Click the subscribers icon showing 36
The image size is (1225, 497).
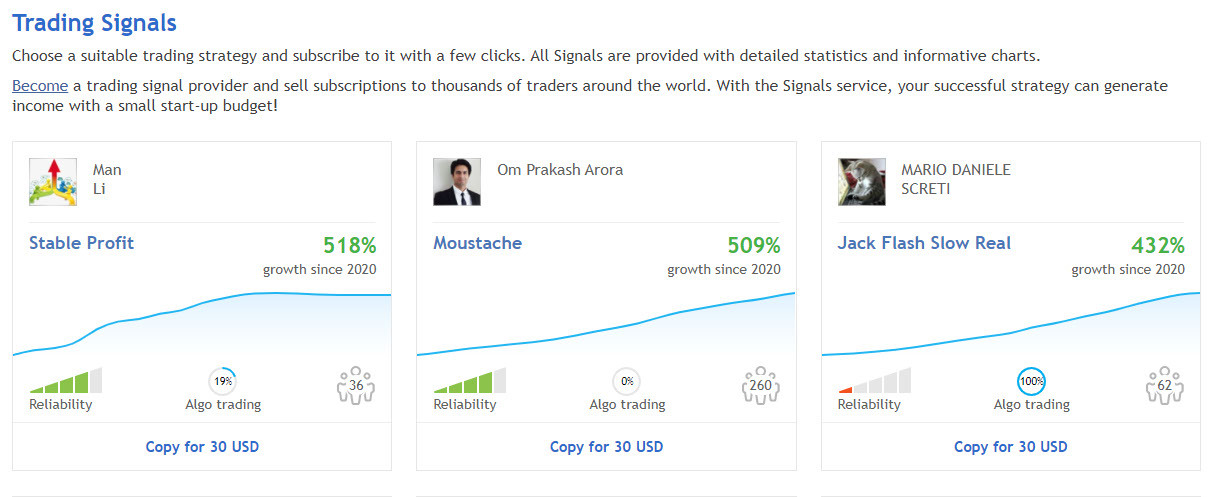point(356,383)
